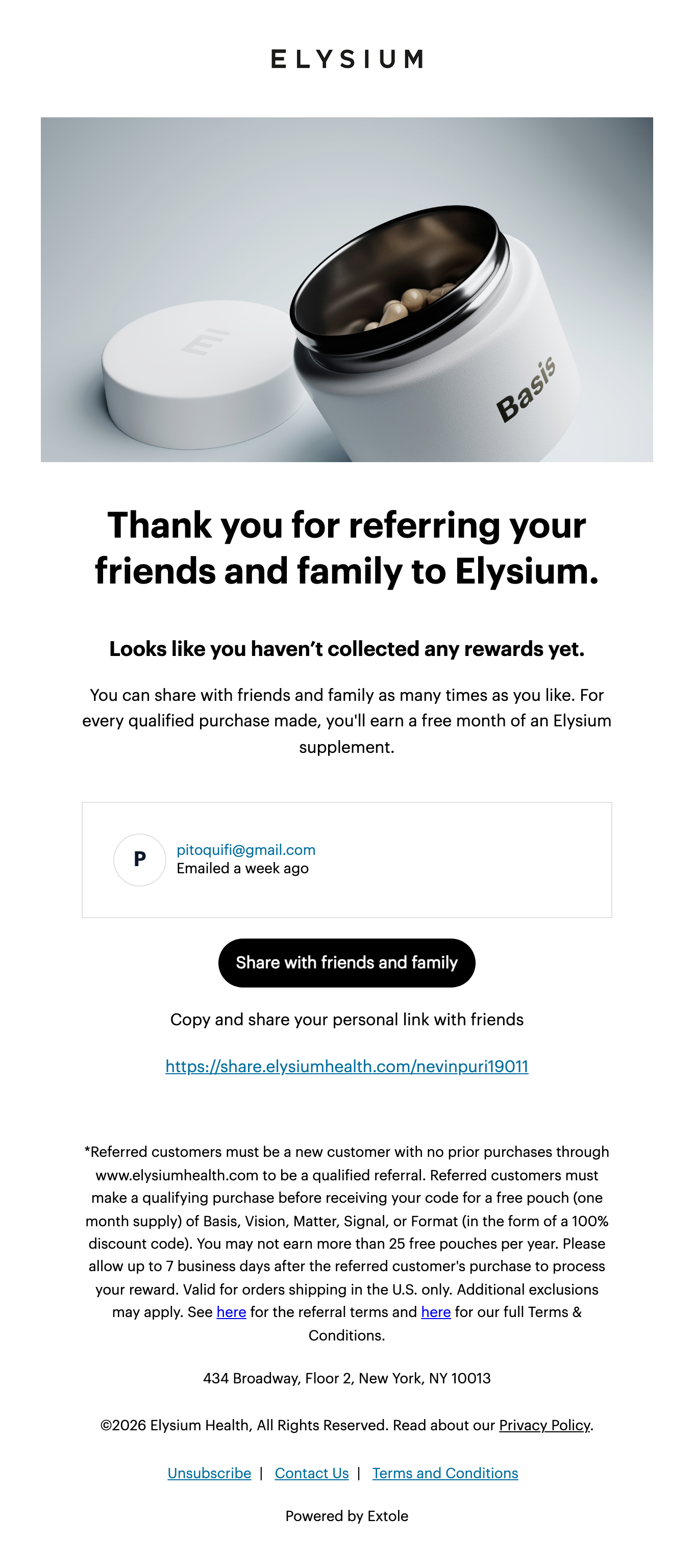The height and width of the screenshot is (1568, 694).
Task: Click the Elysium logo at top
Action: click(346, 59)
